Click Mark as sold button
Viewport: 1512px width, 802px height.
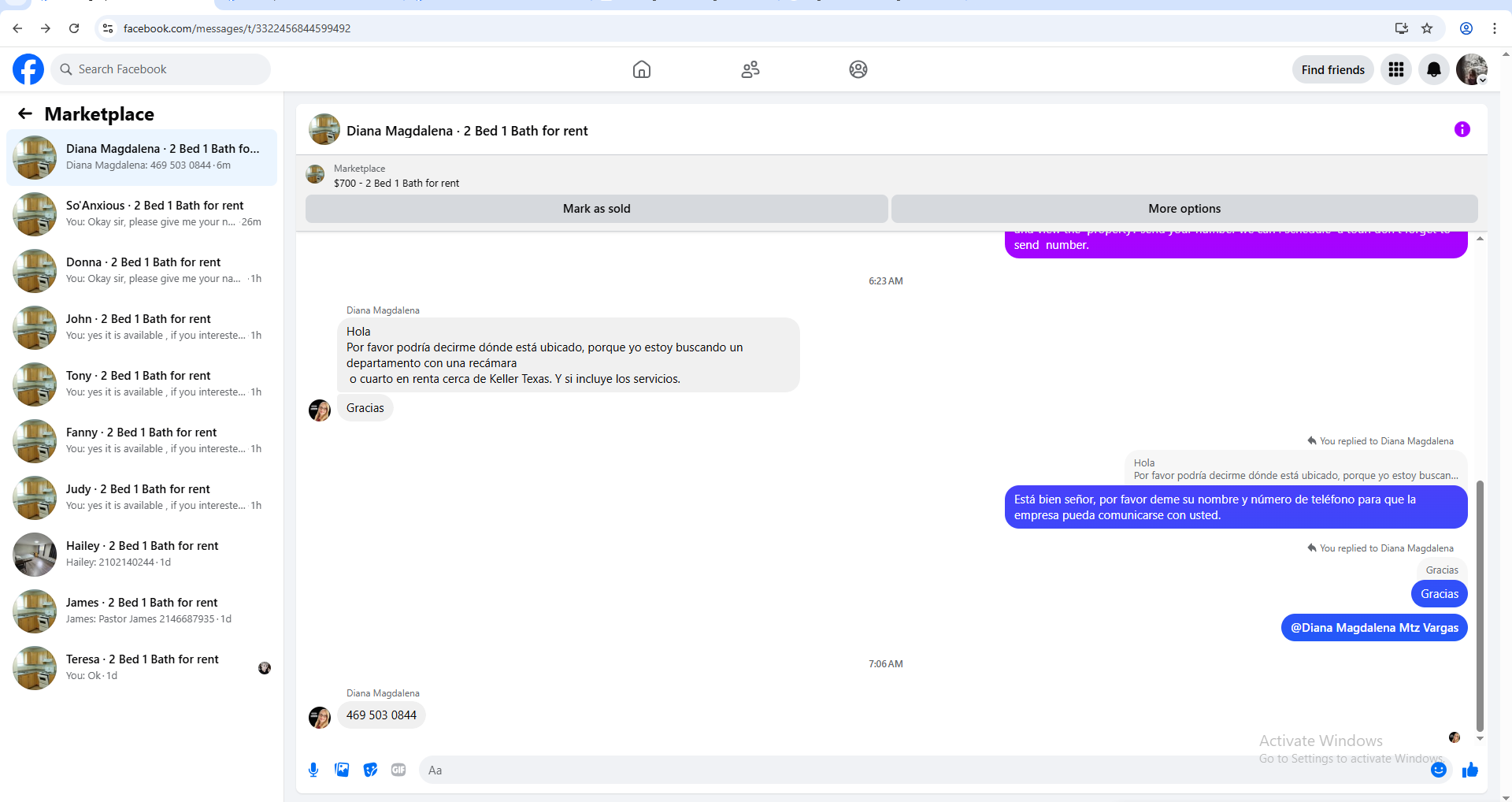[597, 209]
